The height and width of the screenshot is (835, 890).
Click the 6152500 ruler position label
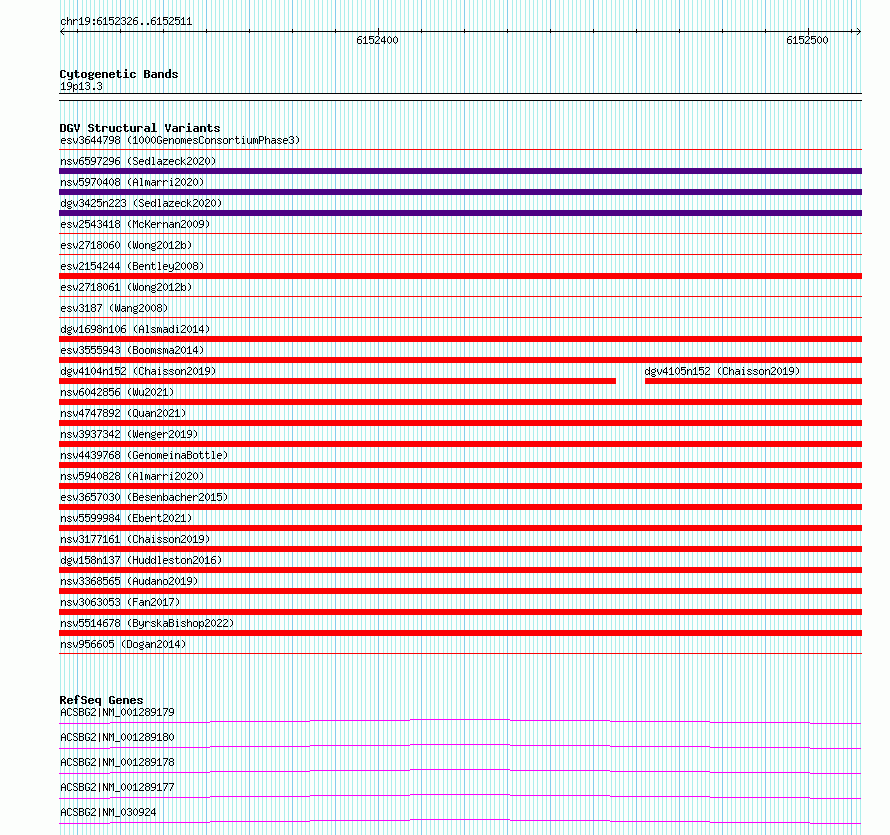pos(807,40)
